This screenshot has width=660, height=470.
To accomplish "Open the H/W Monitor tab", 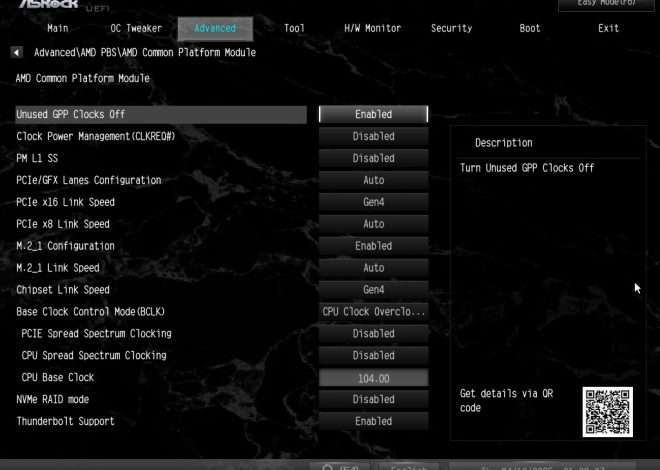I will point(372,29).
